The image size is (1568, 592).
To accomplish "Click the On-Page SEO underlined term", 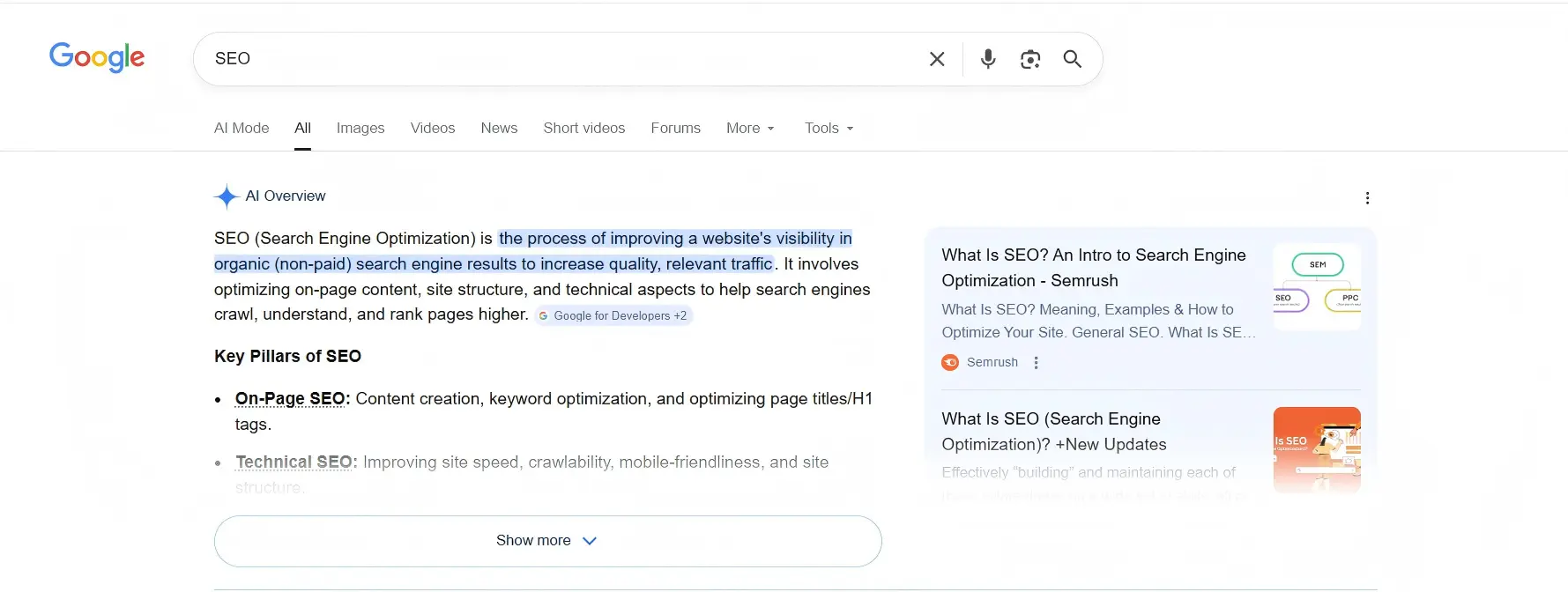I will (x=290, y=399).
